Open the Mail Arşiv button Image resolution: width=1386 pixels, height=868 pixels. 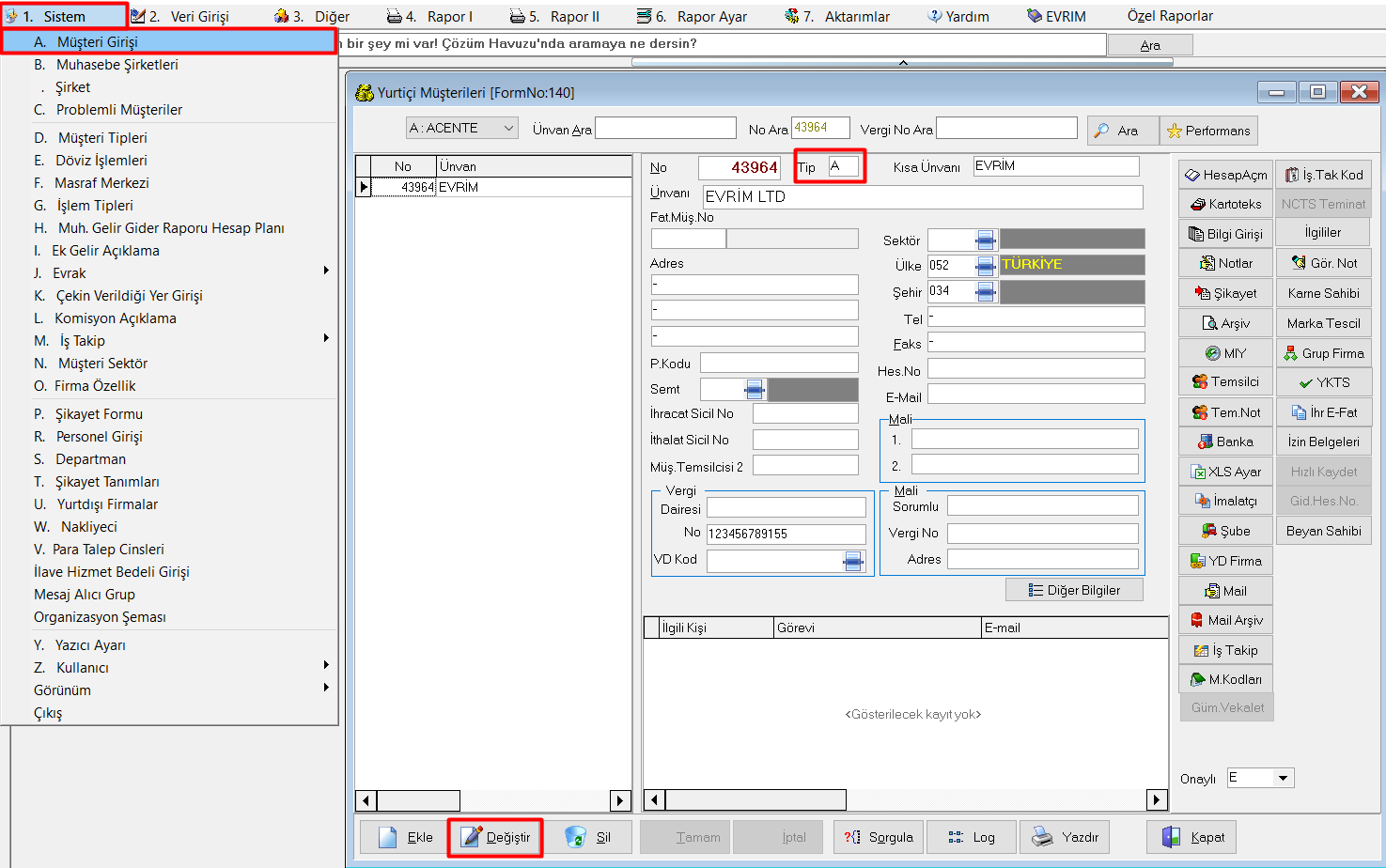click(1225, 620)
